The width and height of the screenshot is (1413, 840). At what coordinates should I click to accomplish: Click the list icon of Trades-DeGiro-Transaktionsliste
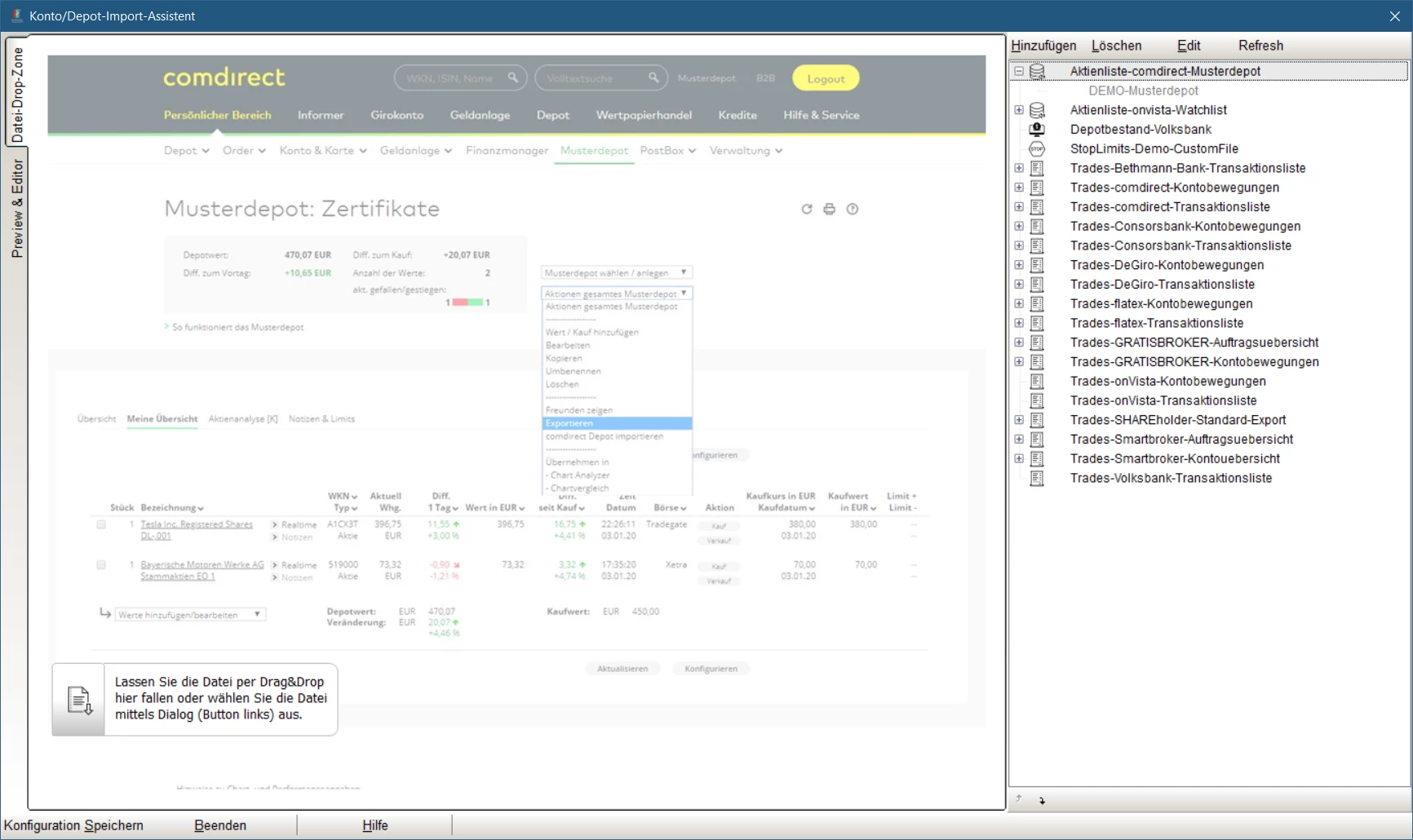click(1037, 285)
